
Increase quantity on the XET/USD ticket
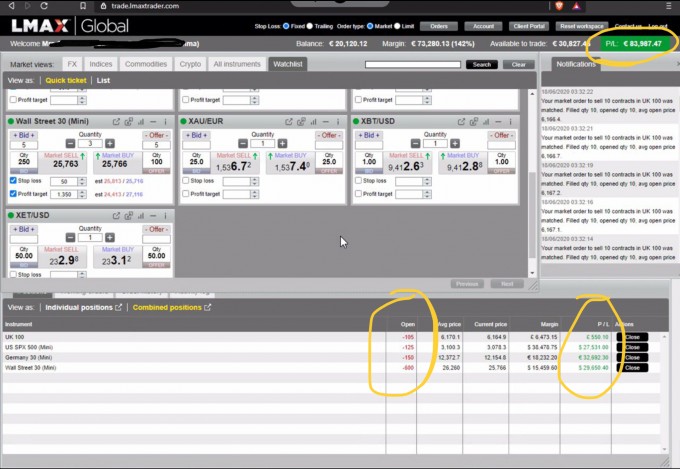coord(110,237)
